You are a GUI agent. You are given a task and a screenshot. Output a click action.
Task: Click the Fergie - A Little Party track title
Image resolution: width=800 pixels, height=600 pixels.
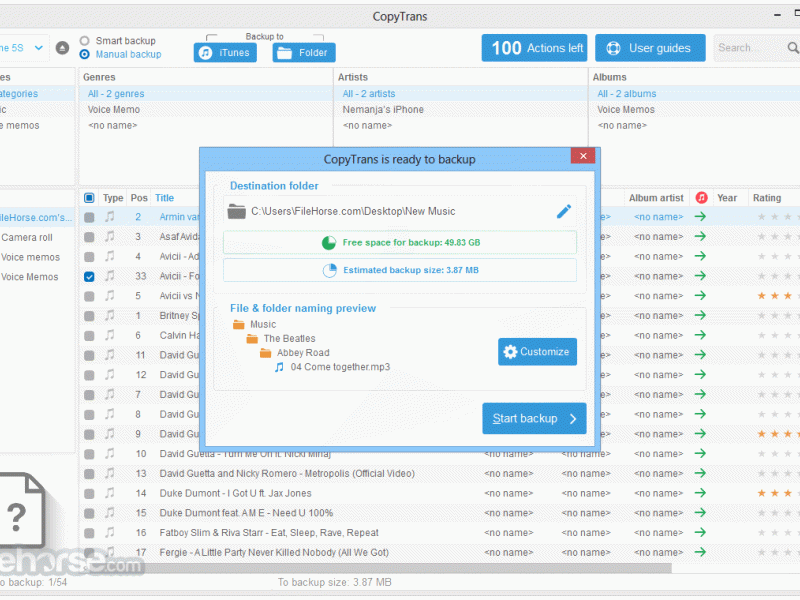(x=274, y=553)
